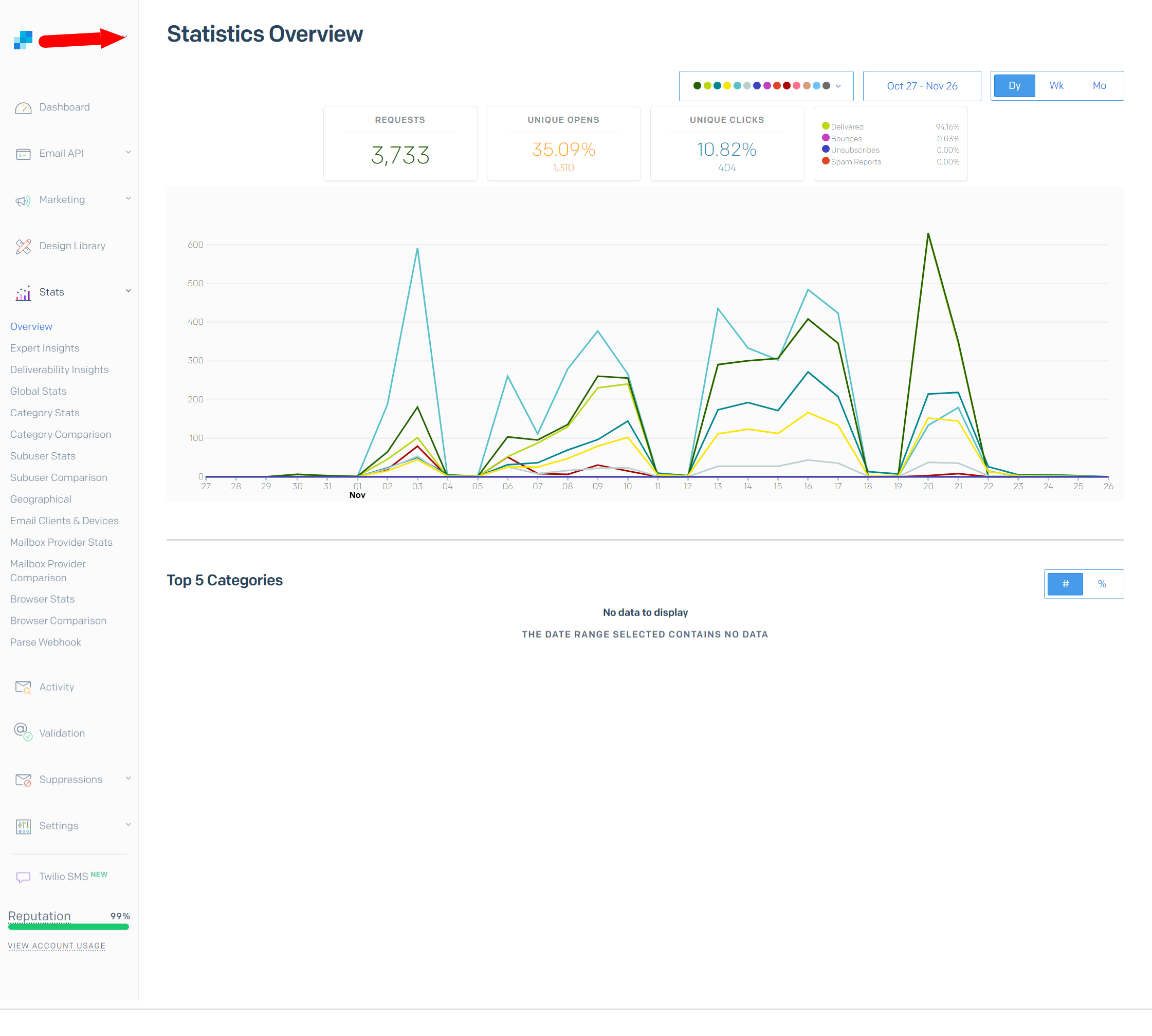This screenshot has height=1036, width=1152.
Task: Open the Oct 27 - Nov 26 date picker
Action: click(921, 86)
